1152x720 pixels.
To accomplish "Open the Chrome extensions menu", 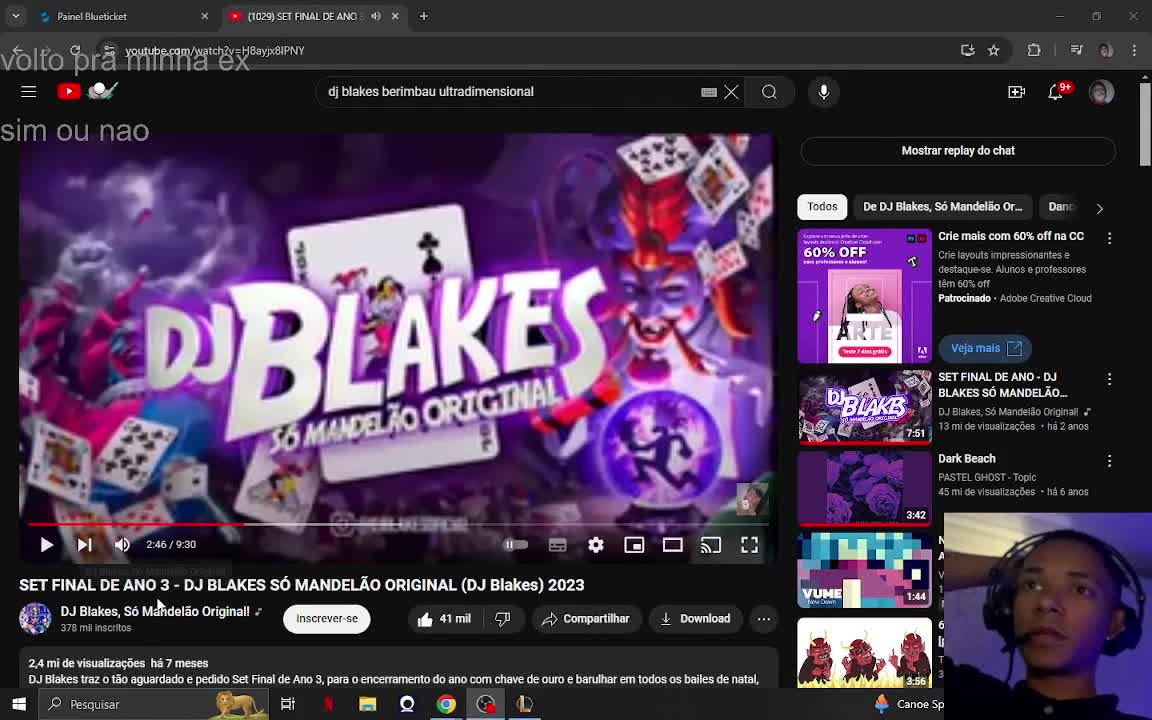I will (1034, 51).
